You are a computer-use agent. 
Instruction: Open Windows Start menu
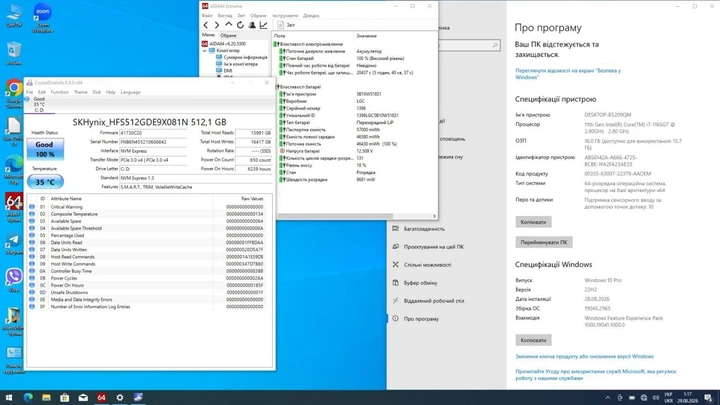pos(9,397)
